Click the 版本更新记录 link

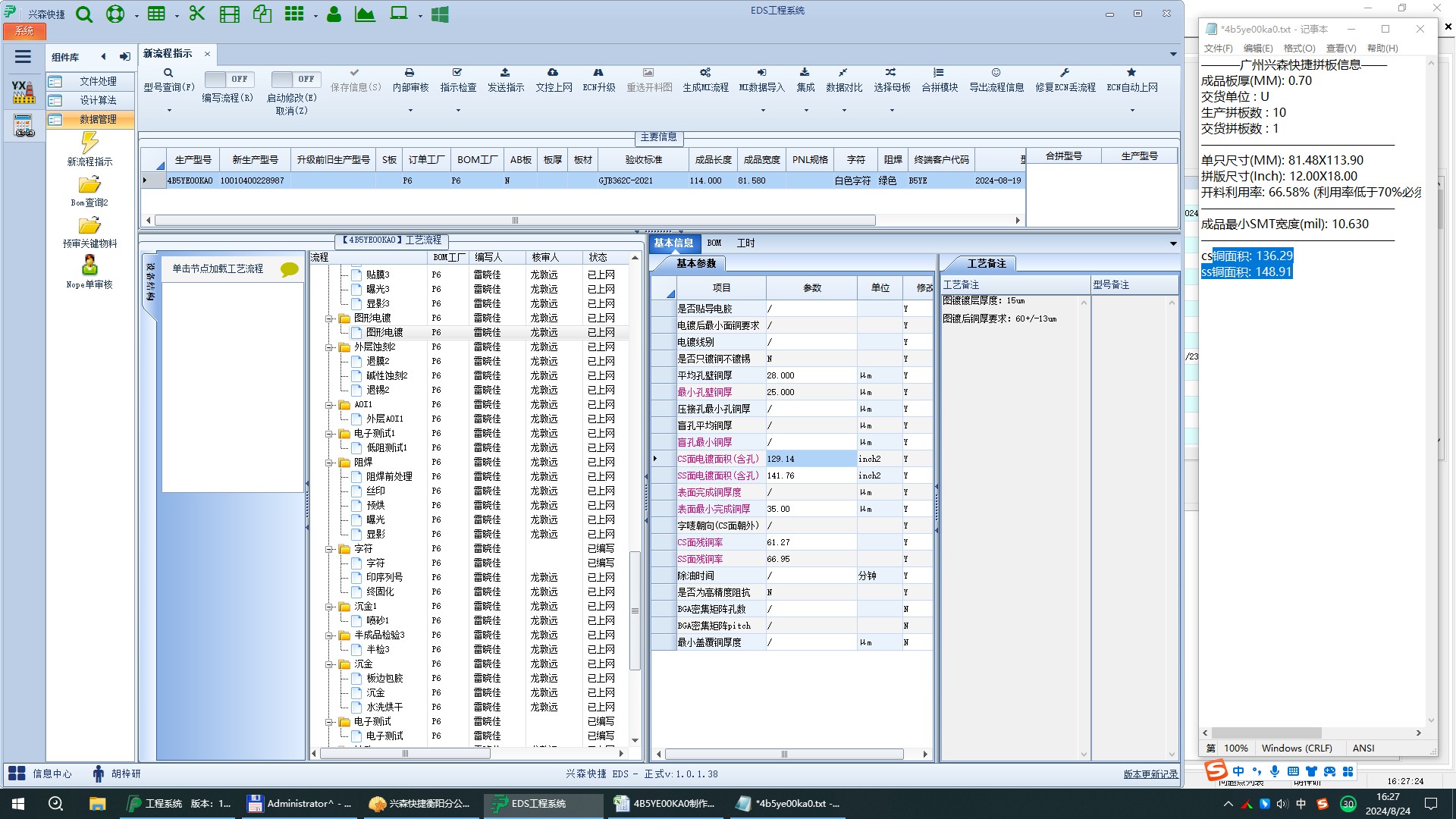(1150, 774)
